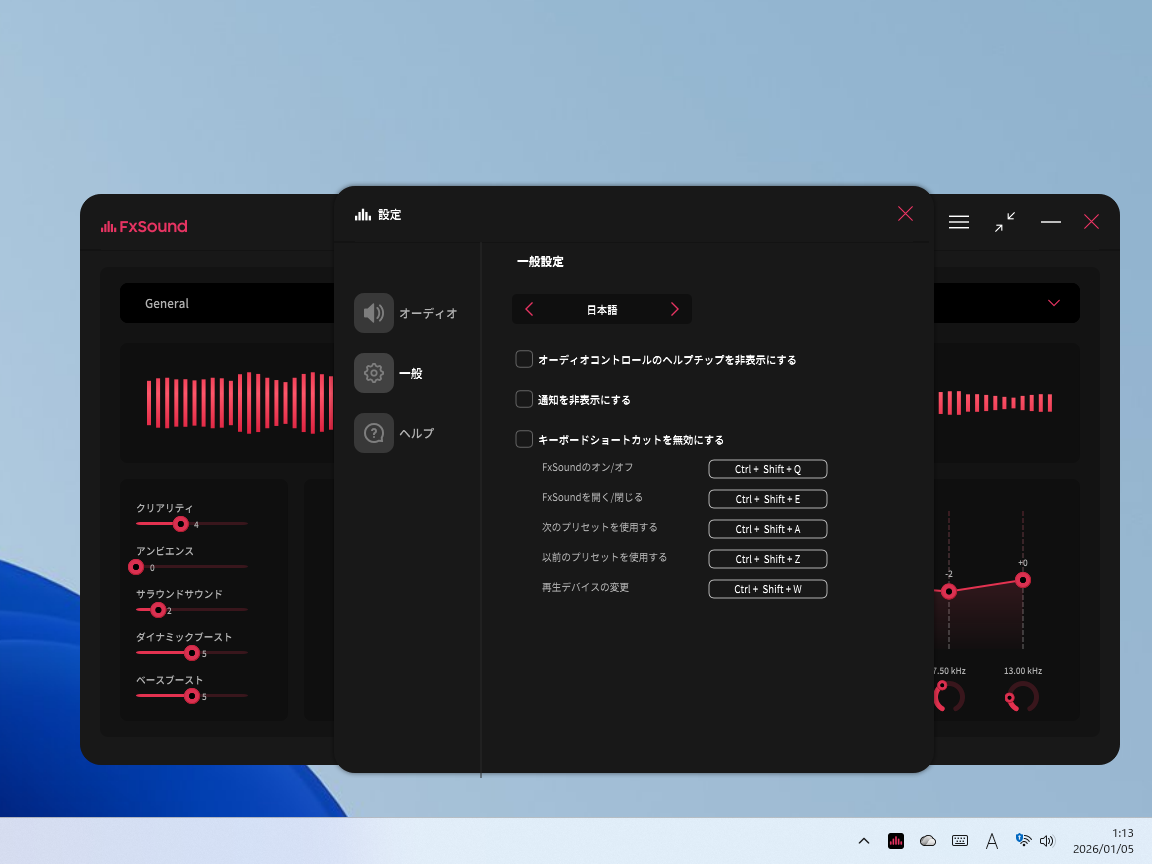Click the IME input mode A indicator
This screenshot has width=1152, height=864.
[x=992, y=841]
